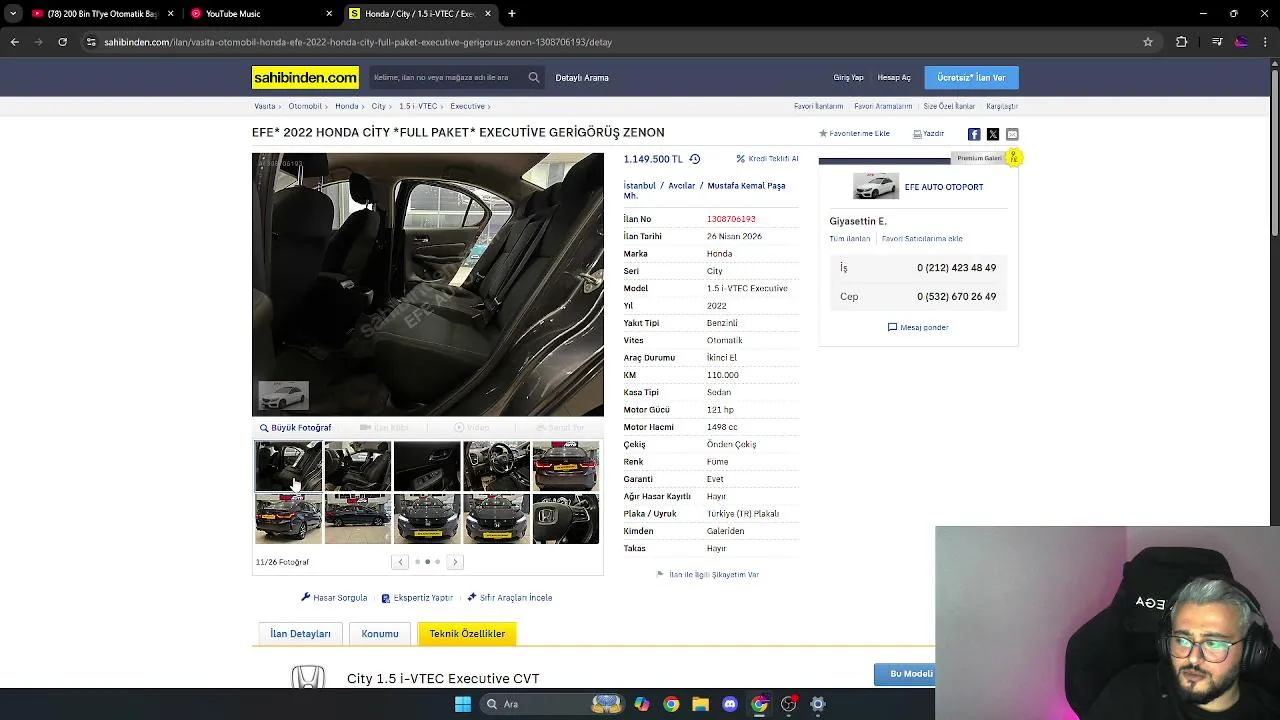
Task: Share listing by email icon
Action: pyautogui.click(x=1012, y=134)
